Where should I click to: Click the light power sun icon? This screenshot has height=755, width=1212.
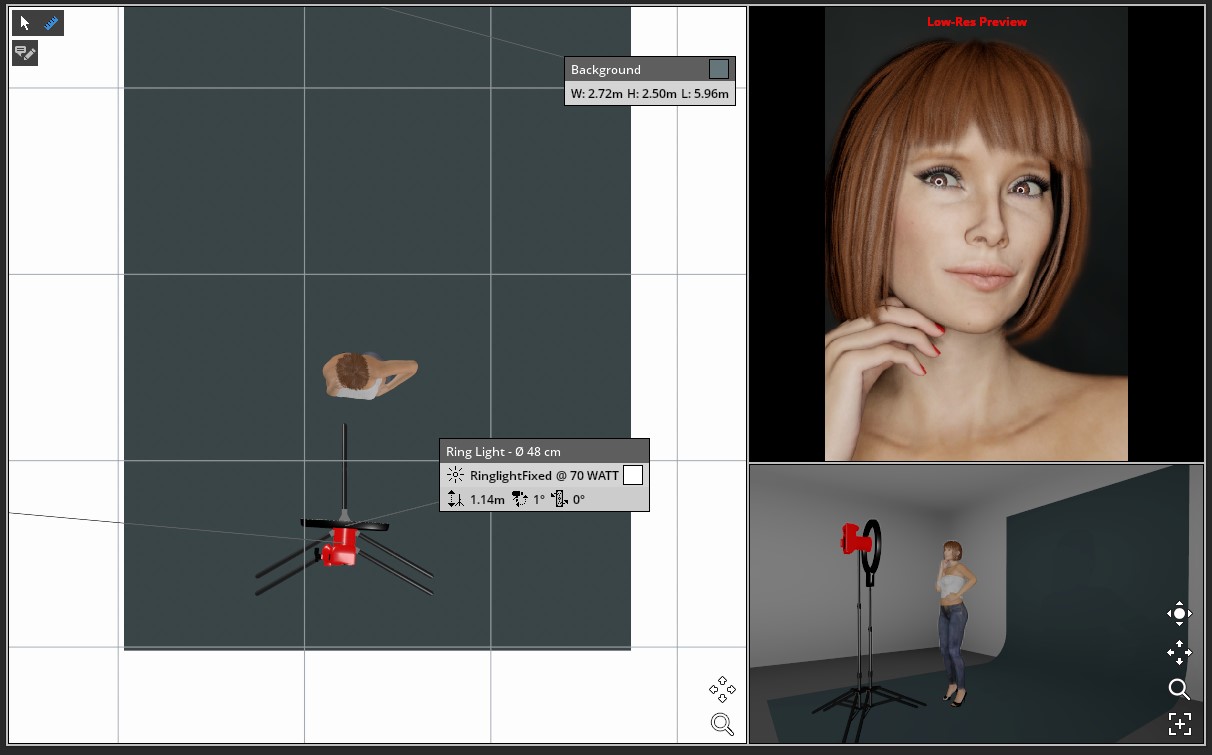(x=455, y=475)
